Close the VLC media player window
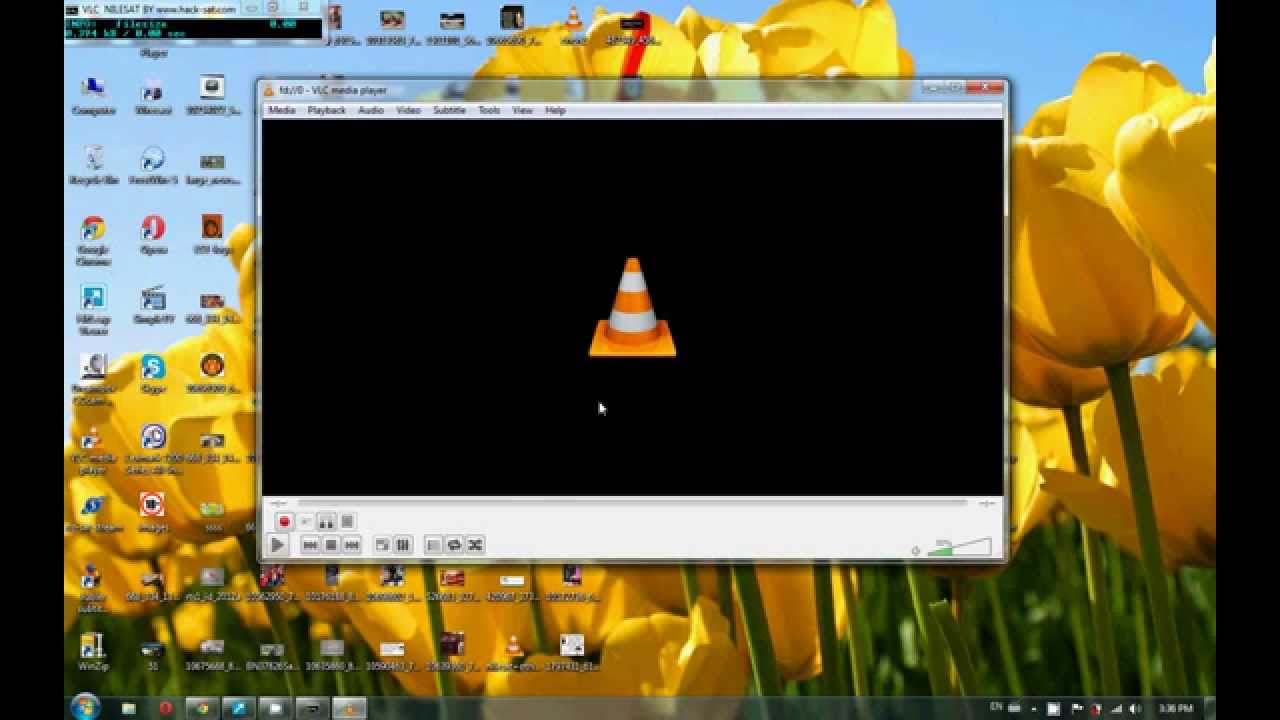Viewport: 1280px width, 720px height. tap(985, 88)
